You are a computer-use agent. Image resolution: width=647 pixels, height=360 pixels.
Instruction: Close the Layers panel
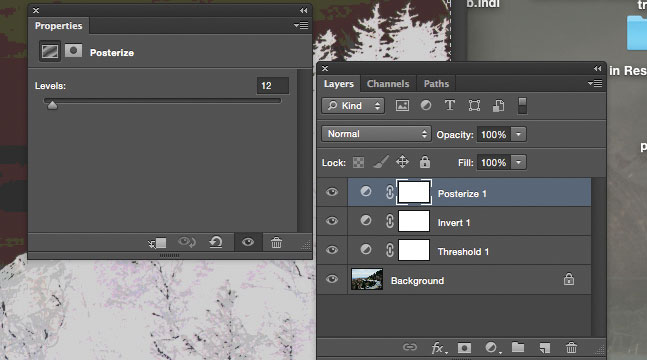(325, 69)
